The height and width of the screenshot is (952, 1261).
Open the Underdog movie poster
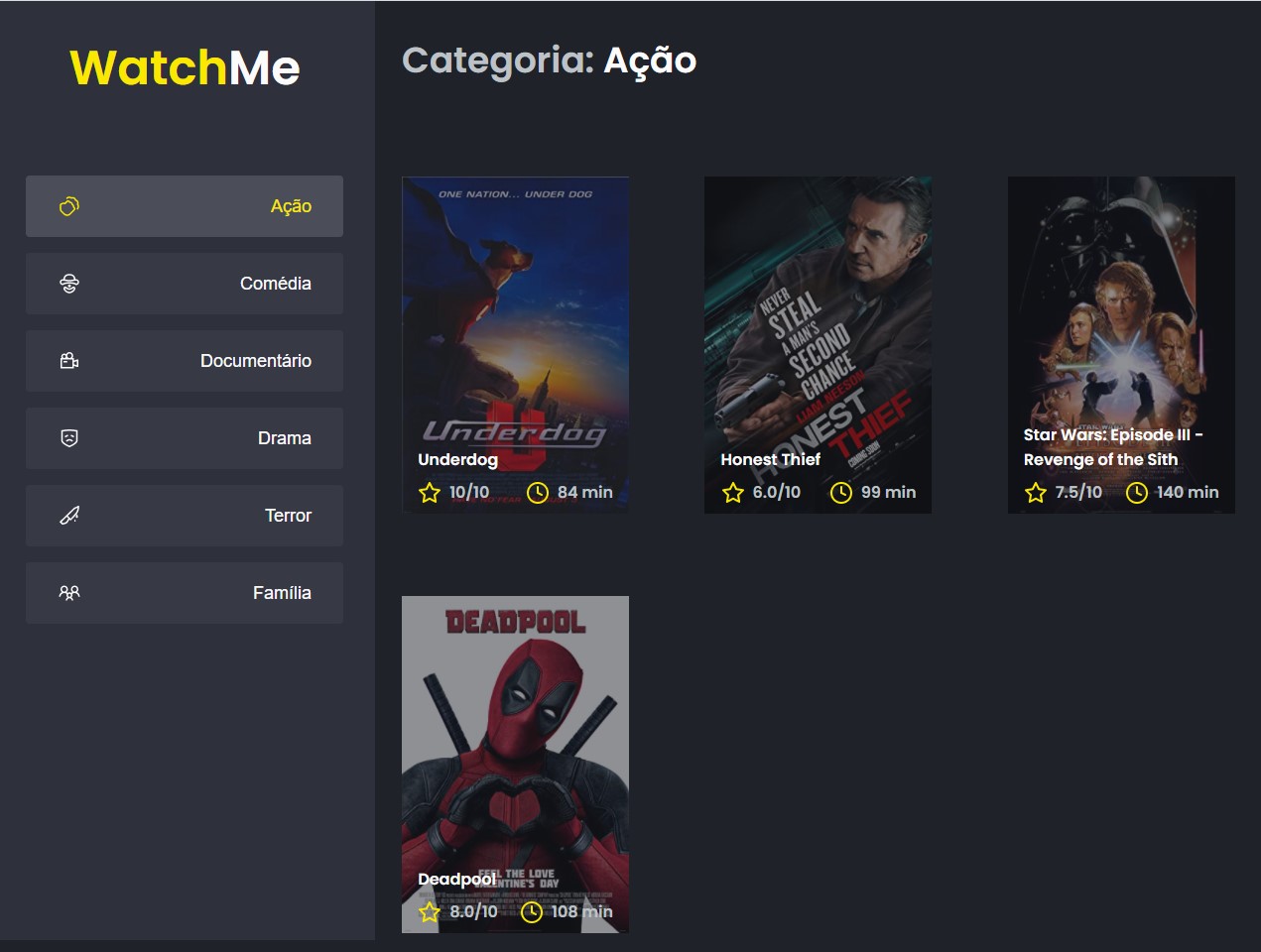click(x=515, y=345)
